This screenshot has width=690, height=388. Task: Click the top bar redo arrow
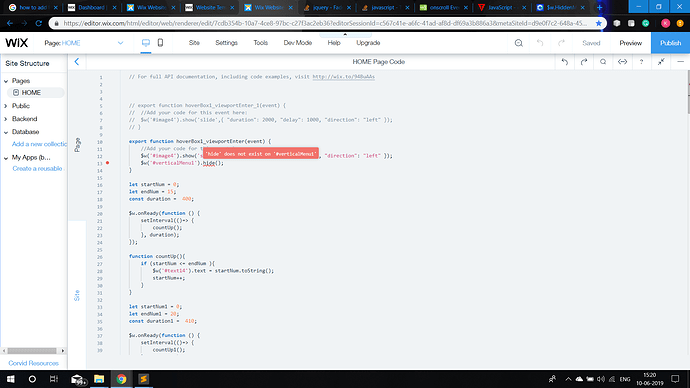point(562,43)
